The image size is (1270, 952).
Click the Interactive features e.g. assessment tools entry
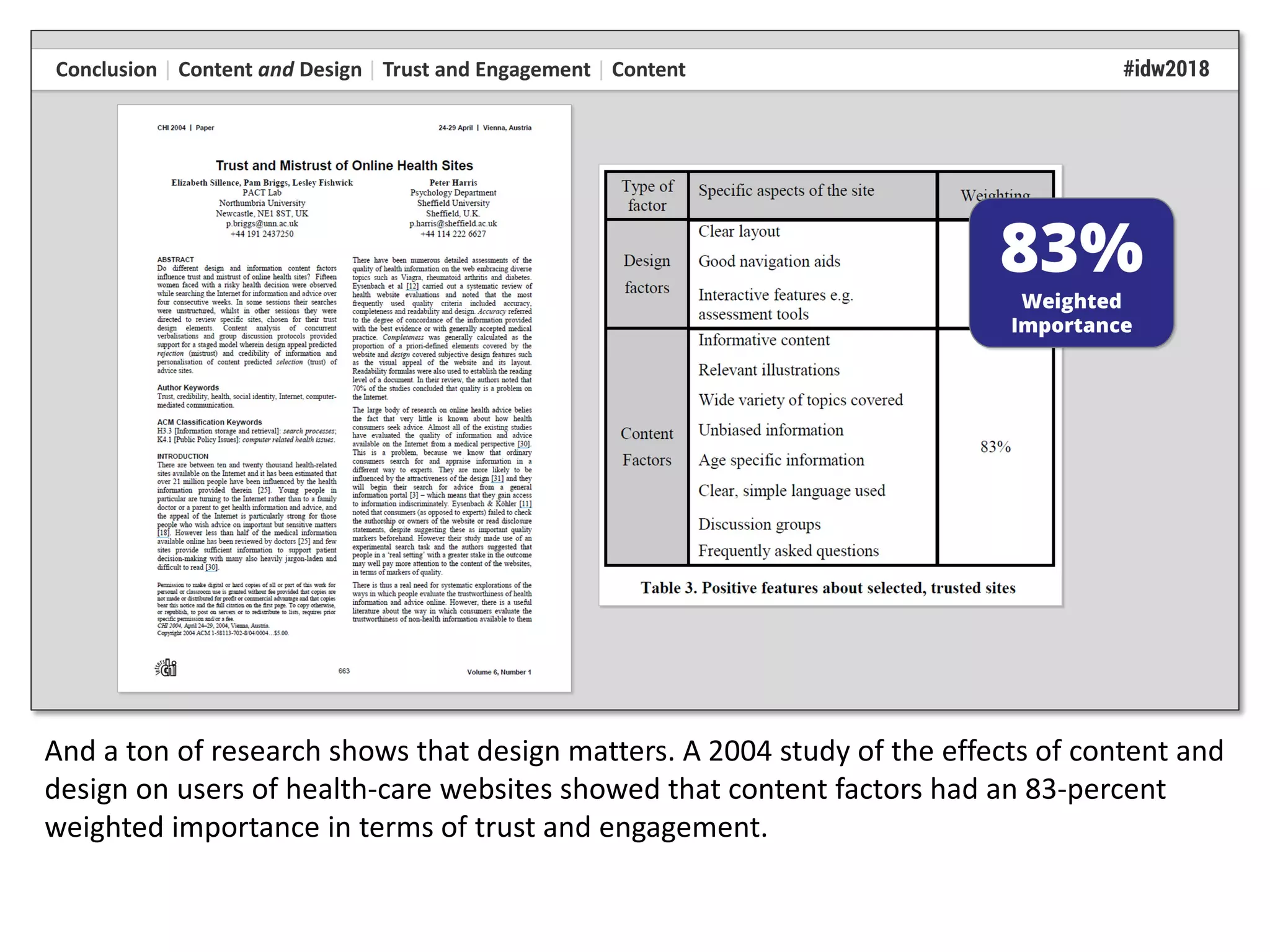click(776, 304)
